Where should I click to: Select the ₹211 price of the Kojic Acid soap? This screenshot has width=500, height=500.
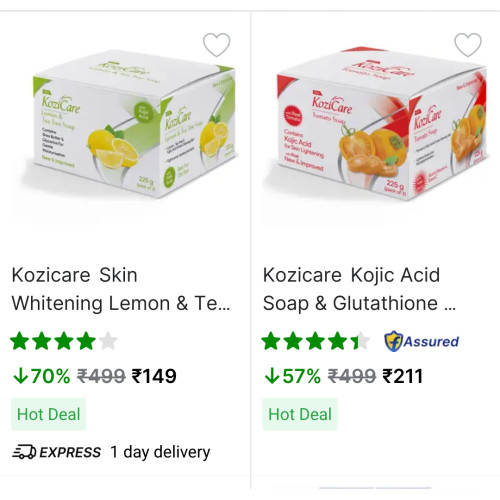403,376
